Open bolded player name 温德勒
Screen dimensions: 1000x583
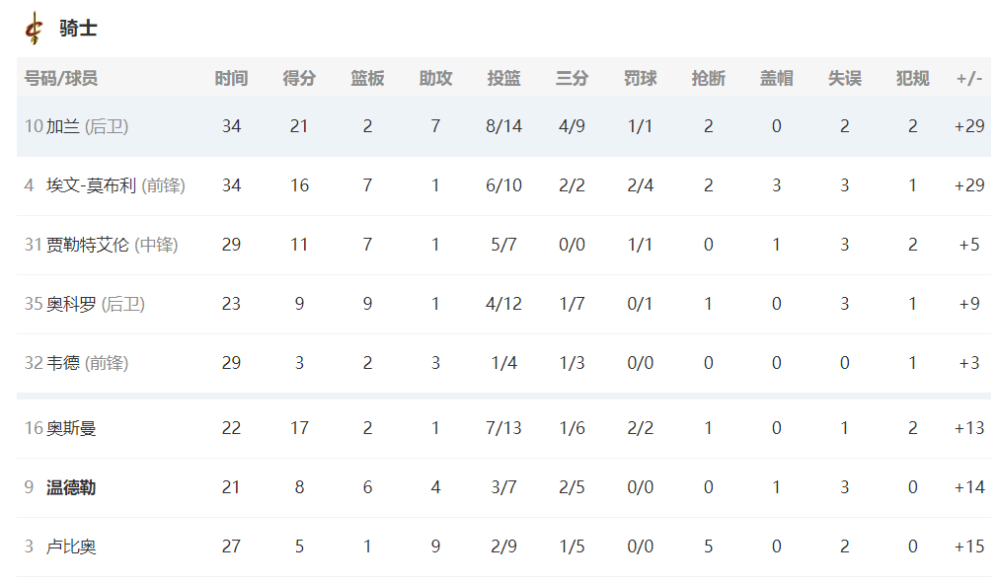[x=71, y=487]
